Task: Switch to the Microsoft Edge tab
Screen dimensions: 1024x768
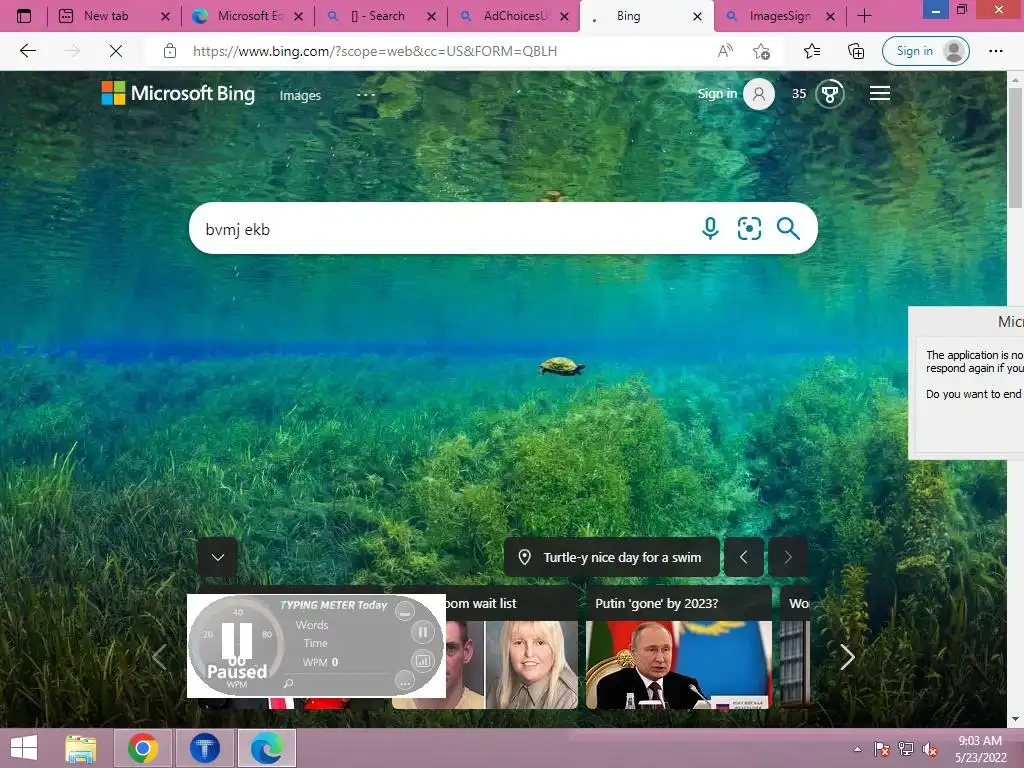Action: (249, 16)
